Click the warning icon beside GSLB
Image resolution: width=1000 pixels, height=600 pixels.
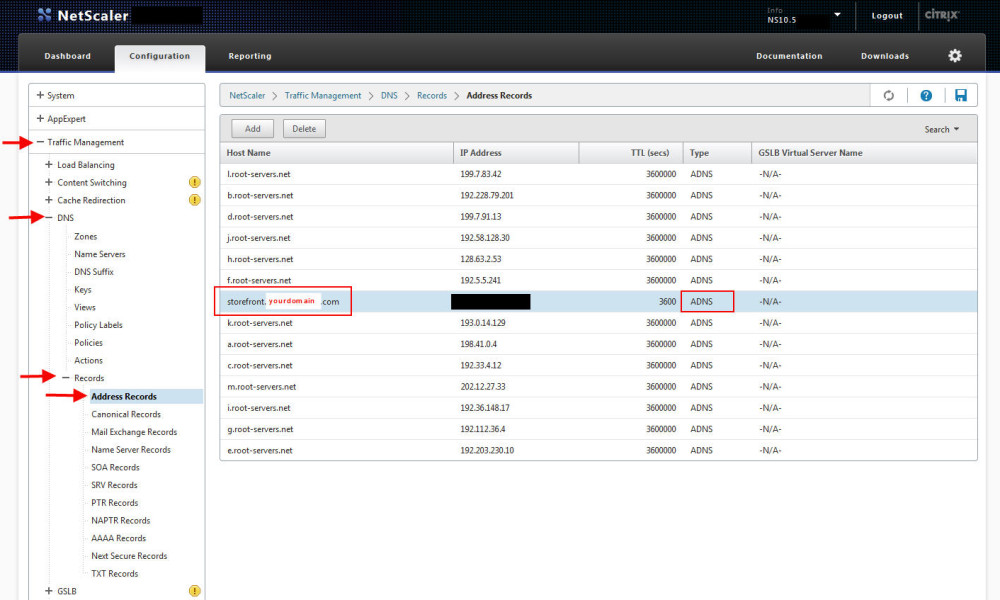click(x=193, y=590)
